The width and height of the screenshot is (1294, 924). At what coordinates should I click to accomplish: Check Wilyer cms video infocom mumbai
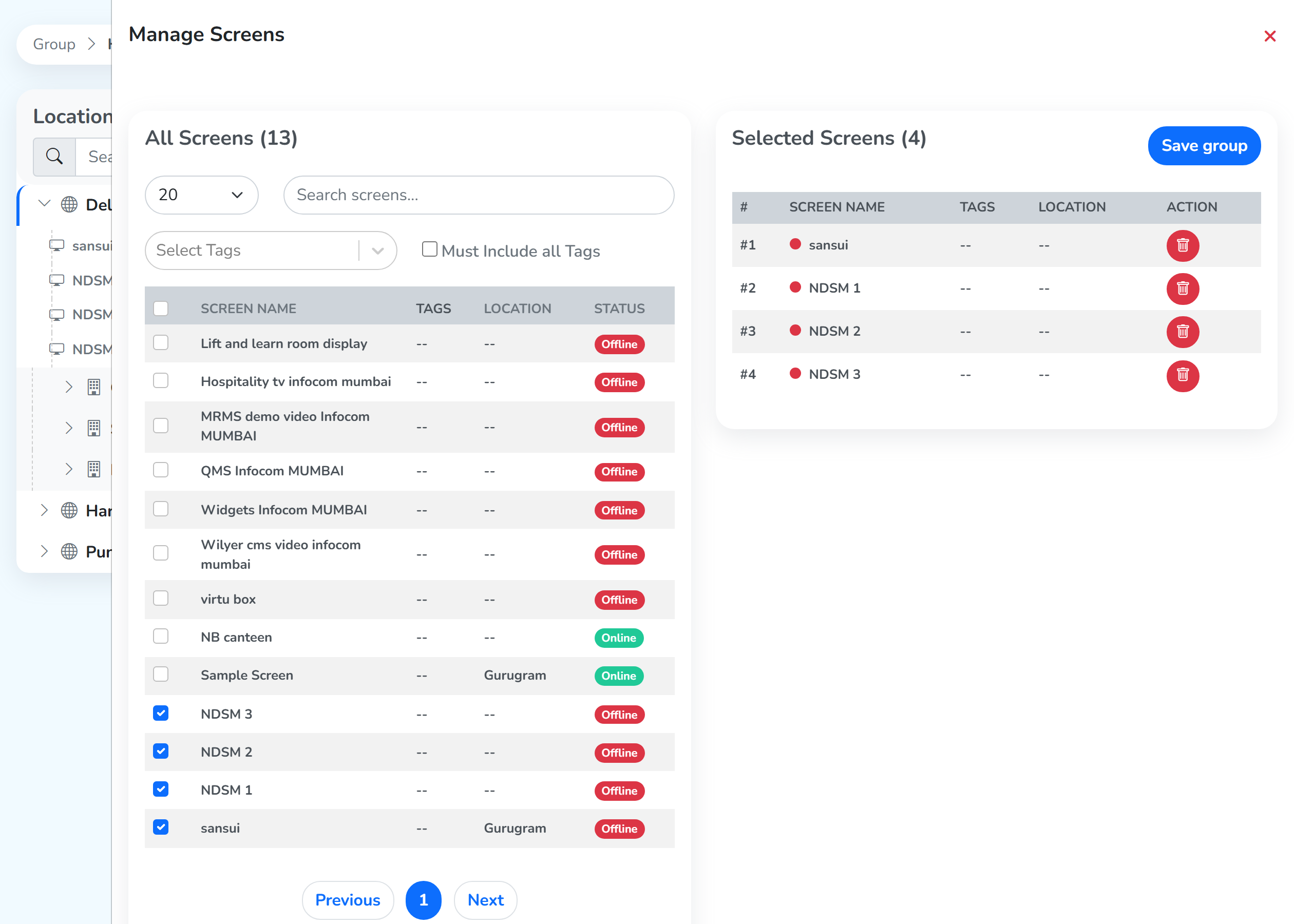161,553
